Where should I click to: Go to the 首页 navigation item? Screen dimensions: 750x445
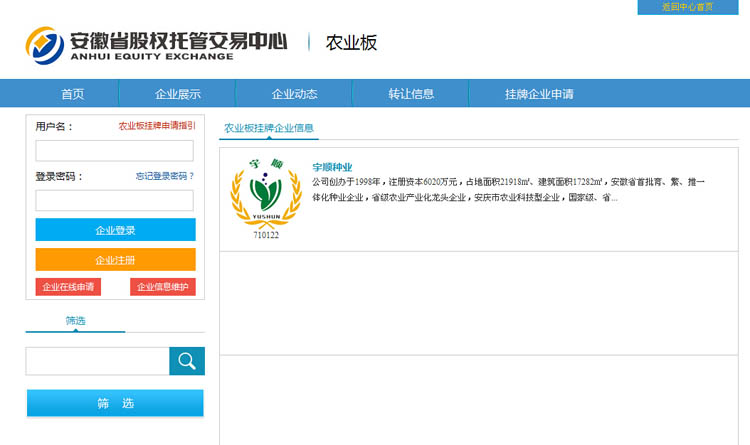pos(72,94)
